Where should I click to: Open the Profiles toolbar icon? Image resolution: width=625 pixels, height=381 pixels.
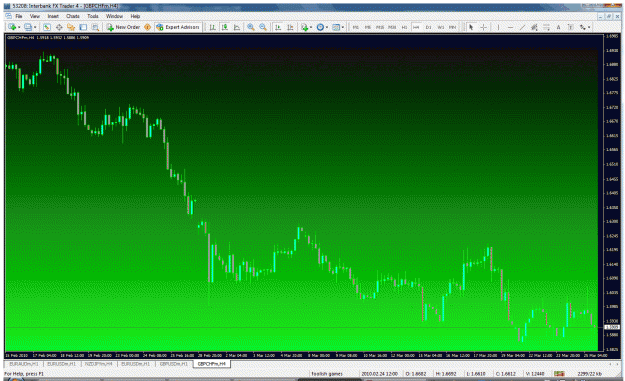[28, 27]
